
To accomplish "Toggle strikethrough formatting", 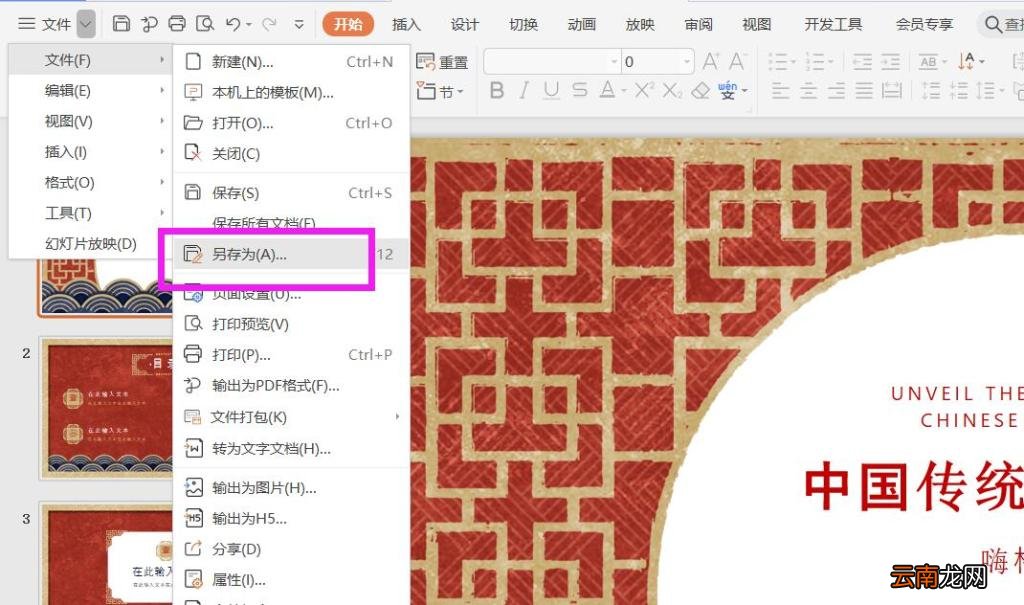I will 579,90.
